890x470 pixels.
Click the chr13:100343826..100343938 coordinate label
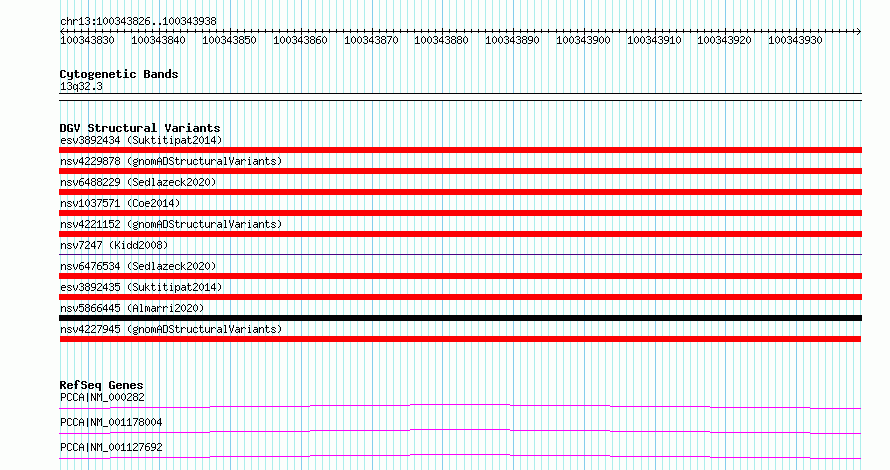pos(138,21)
